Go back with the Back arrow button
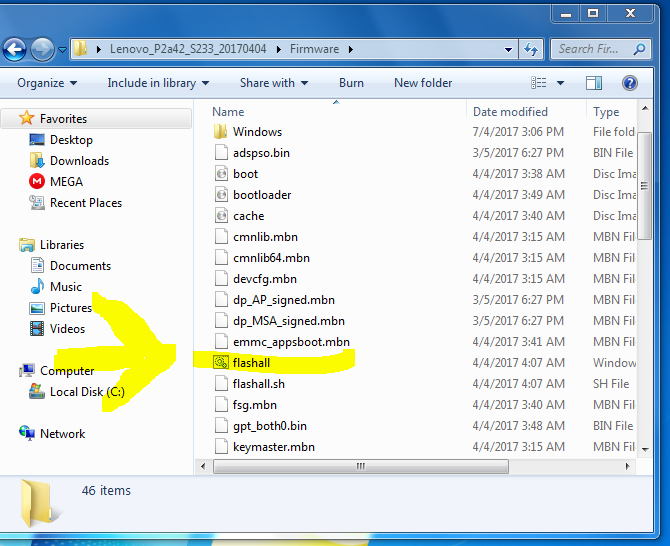The image size is (670, 546). [x=15, y=49]
